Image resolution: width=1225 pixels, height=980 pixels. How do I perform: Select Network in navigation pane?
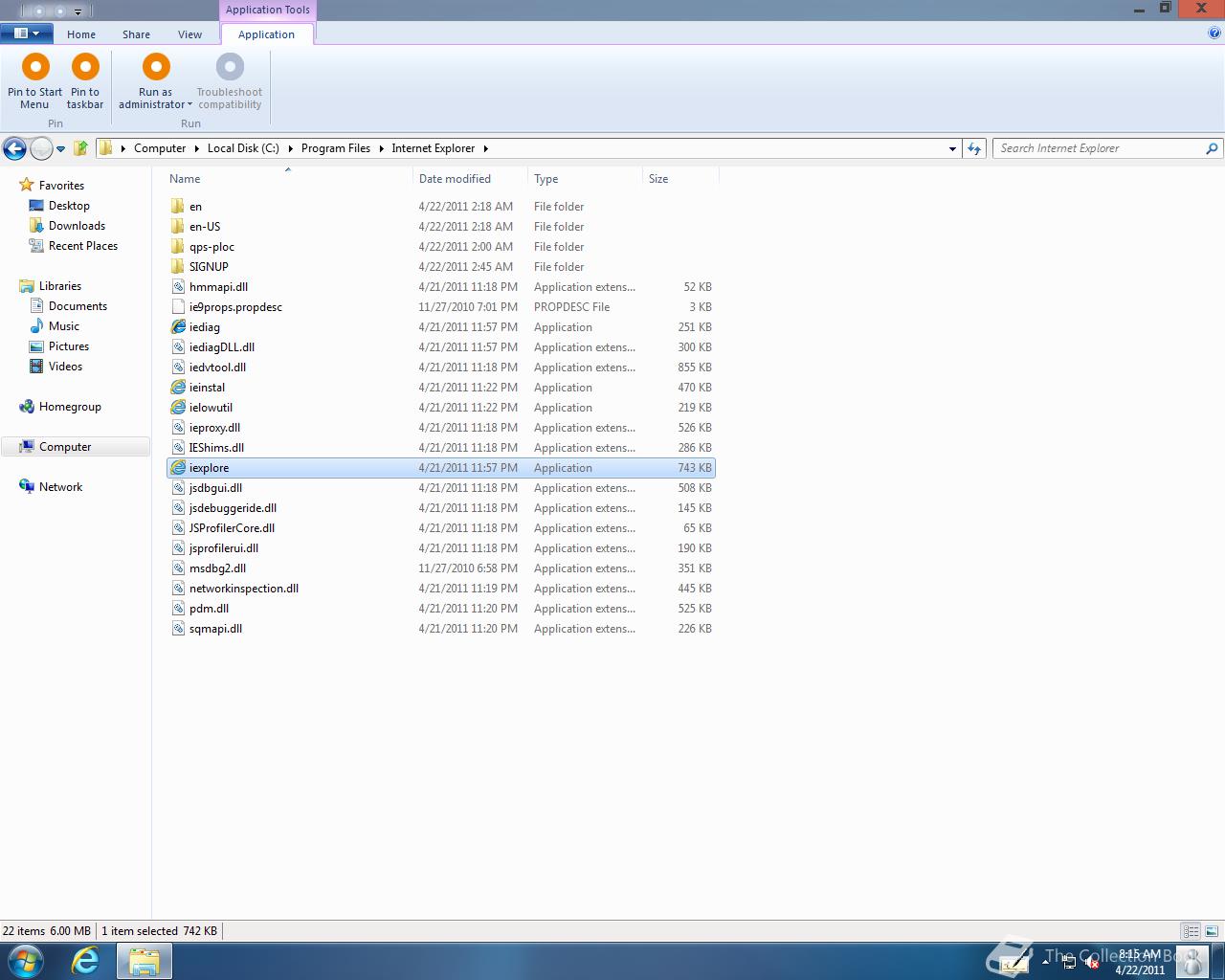60,487
